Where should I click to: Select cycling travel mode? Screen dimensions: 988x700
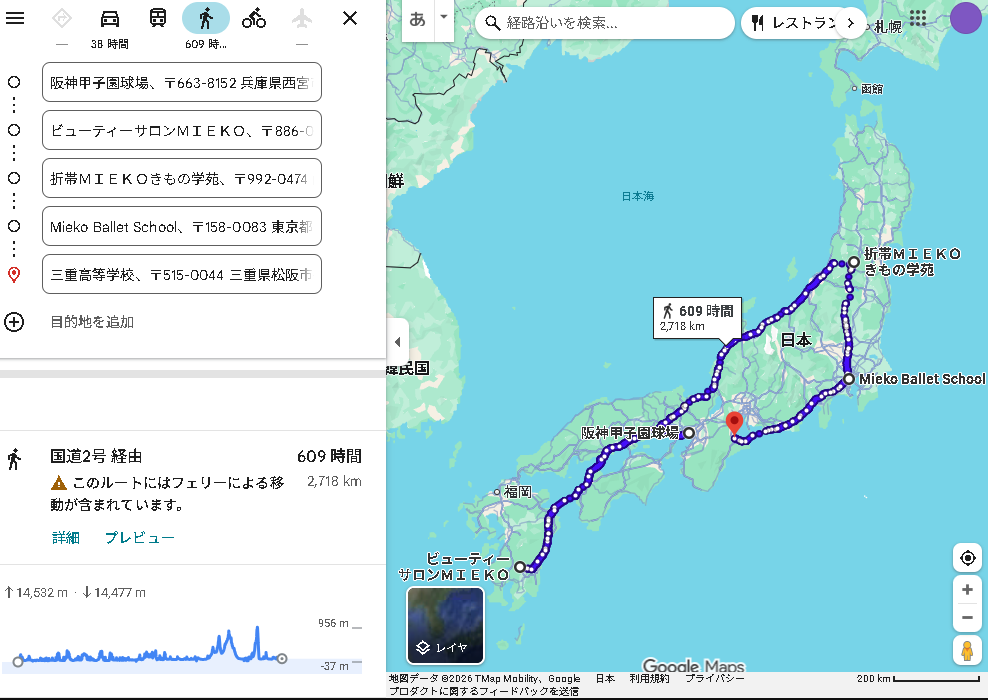click(x=254, y=18)
